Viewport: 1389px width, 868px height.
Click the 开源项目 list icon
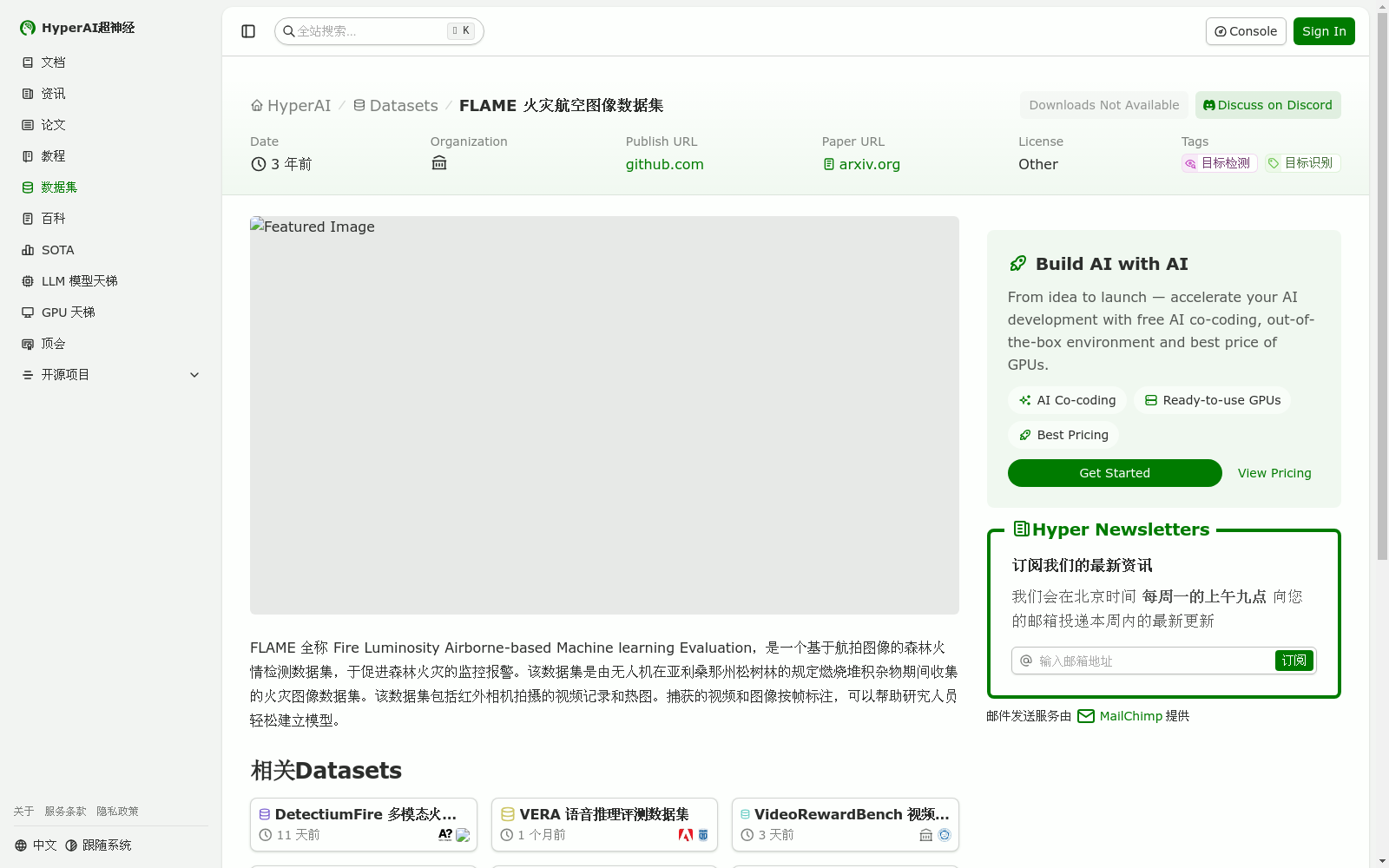pyautogui.click(x=28, y=375)
